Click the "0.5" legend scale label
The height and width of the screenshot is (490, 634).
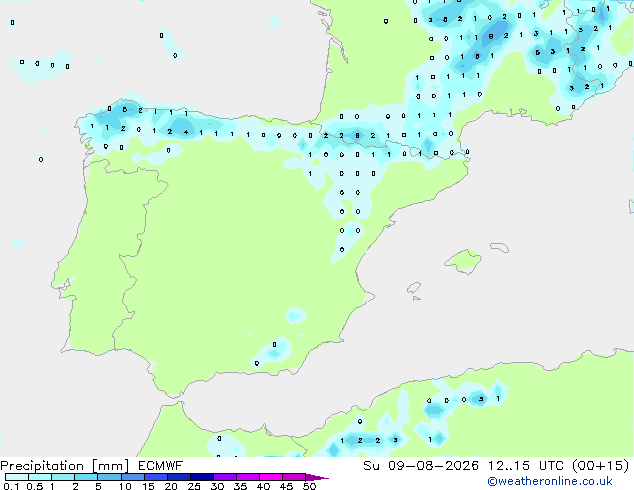[x=35, y=486]
